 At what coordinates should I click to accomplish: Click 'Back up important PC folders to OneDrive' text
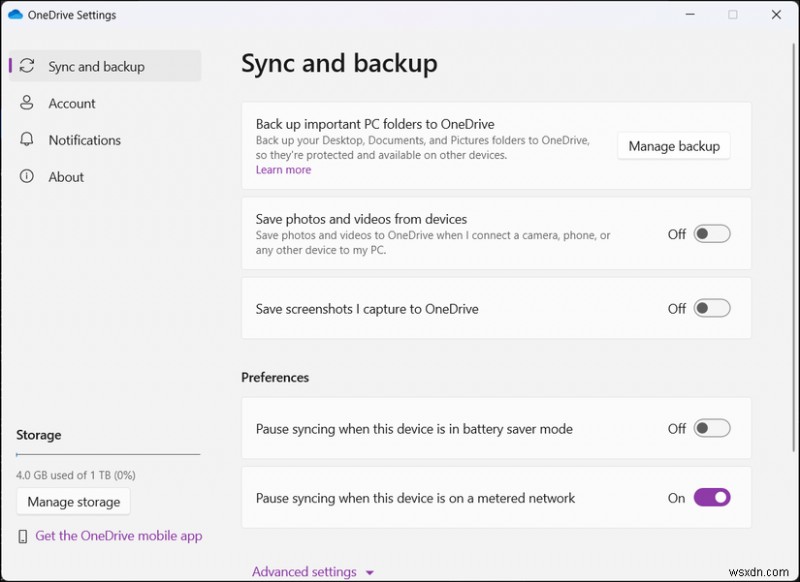pos(375,124)
